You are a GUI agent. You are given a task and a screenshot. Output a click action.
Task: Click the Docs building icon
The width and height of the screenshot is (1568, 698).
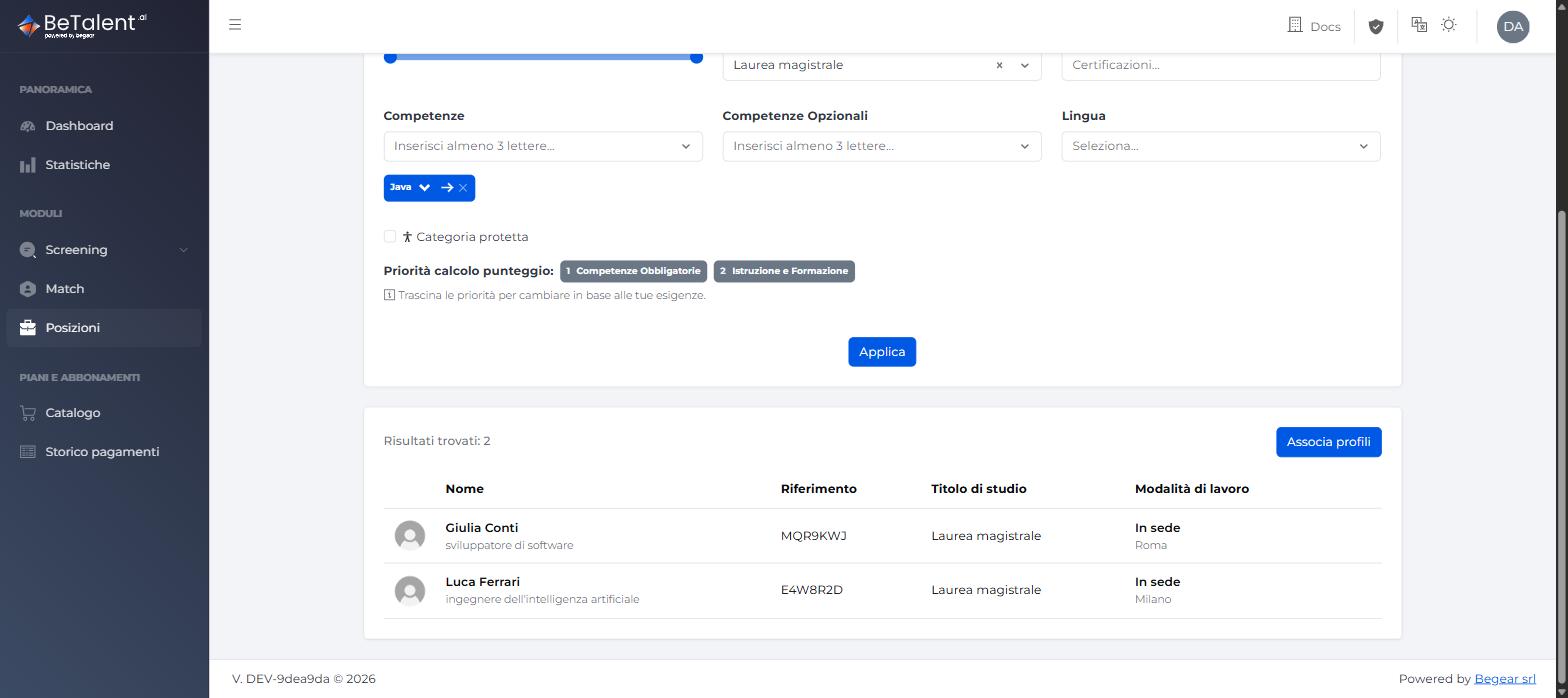[1295, 25]
